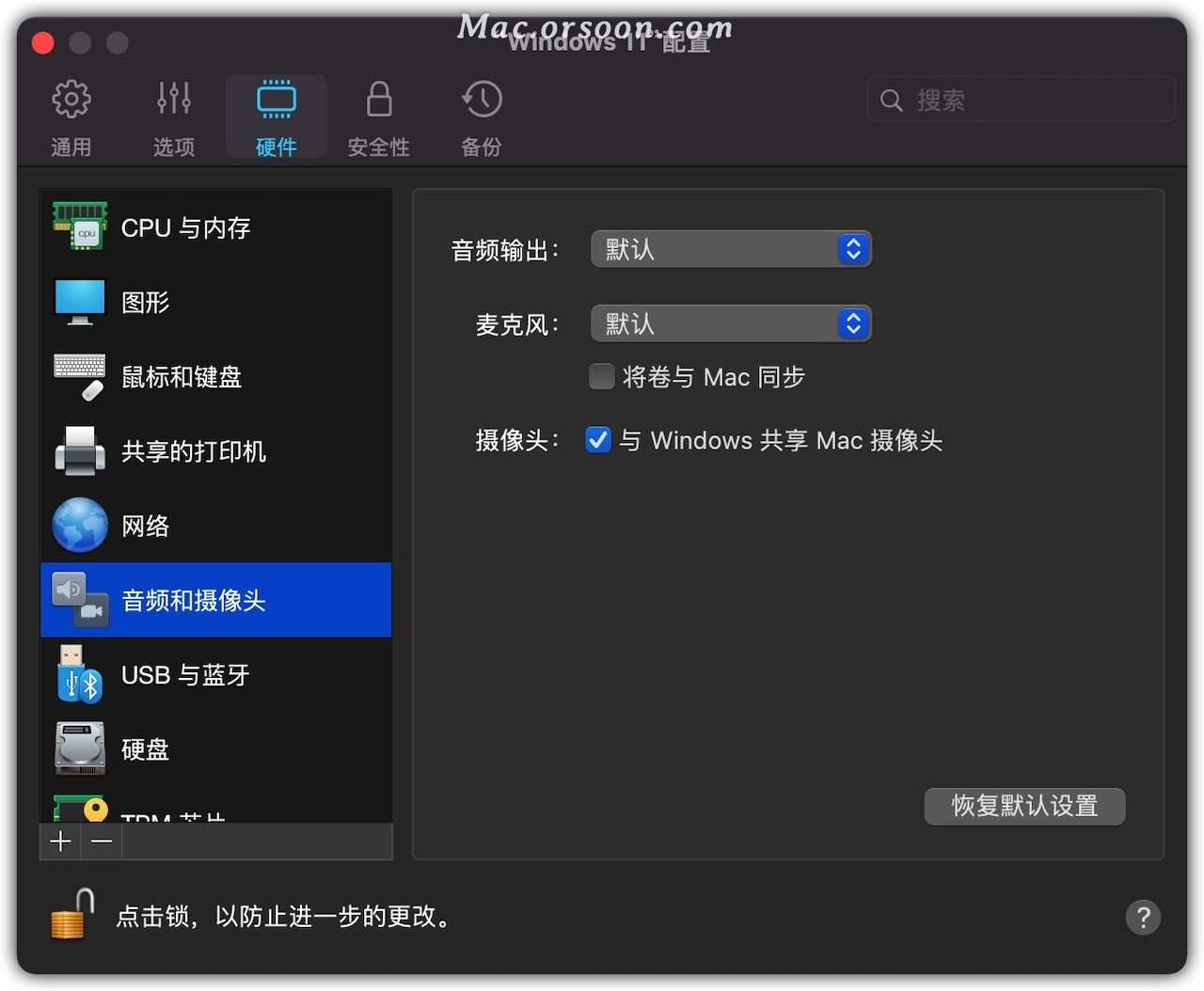Switch to the 安全性 tab label
The width and height of the screenshot is (1204, 991).
pos(379,148)
